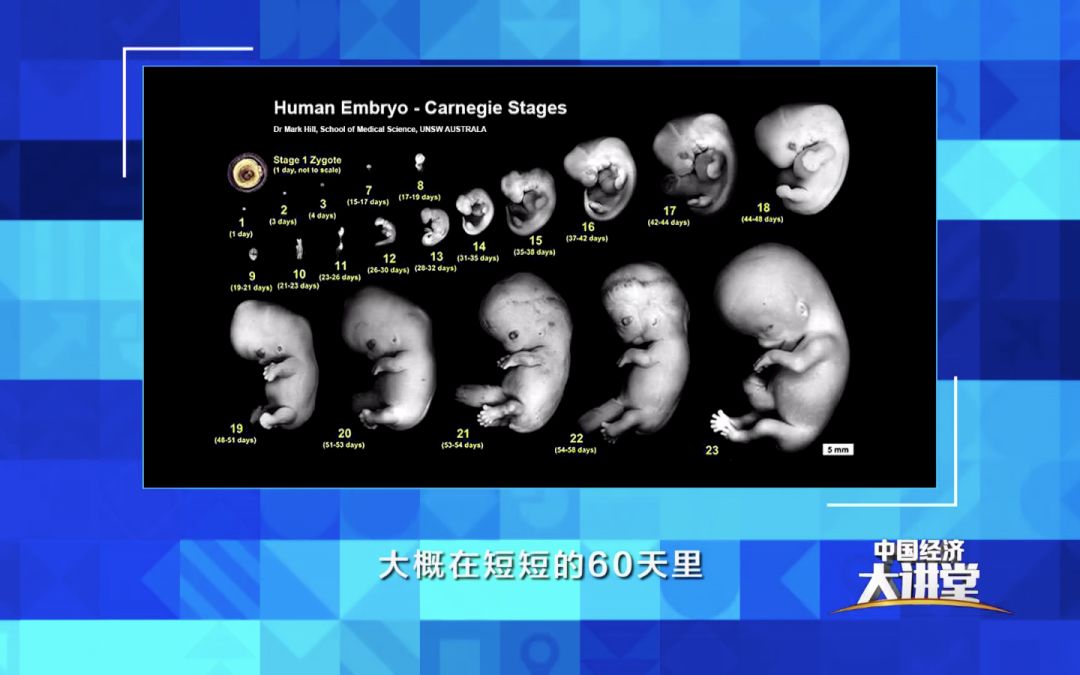Select the stage 18 embryo image
The width and height of the screenshot is (1080, 675).
[802, 158]
